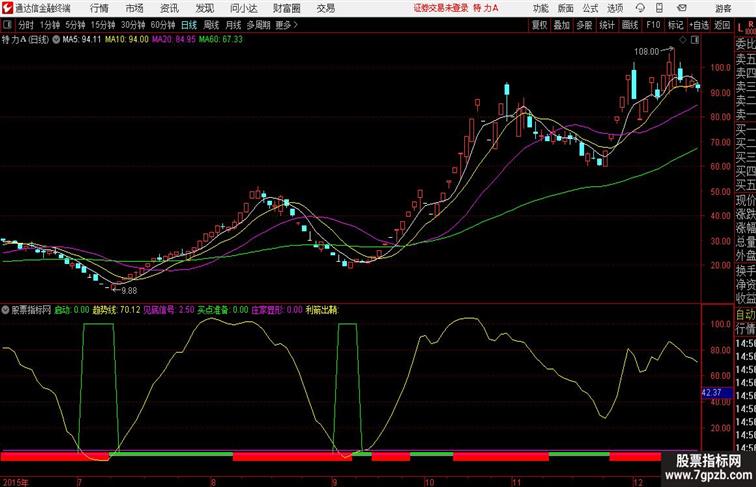Click the 特力A (日线) chart title

click(x=25, y=40)
